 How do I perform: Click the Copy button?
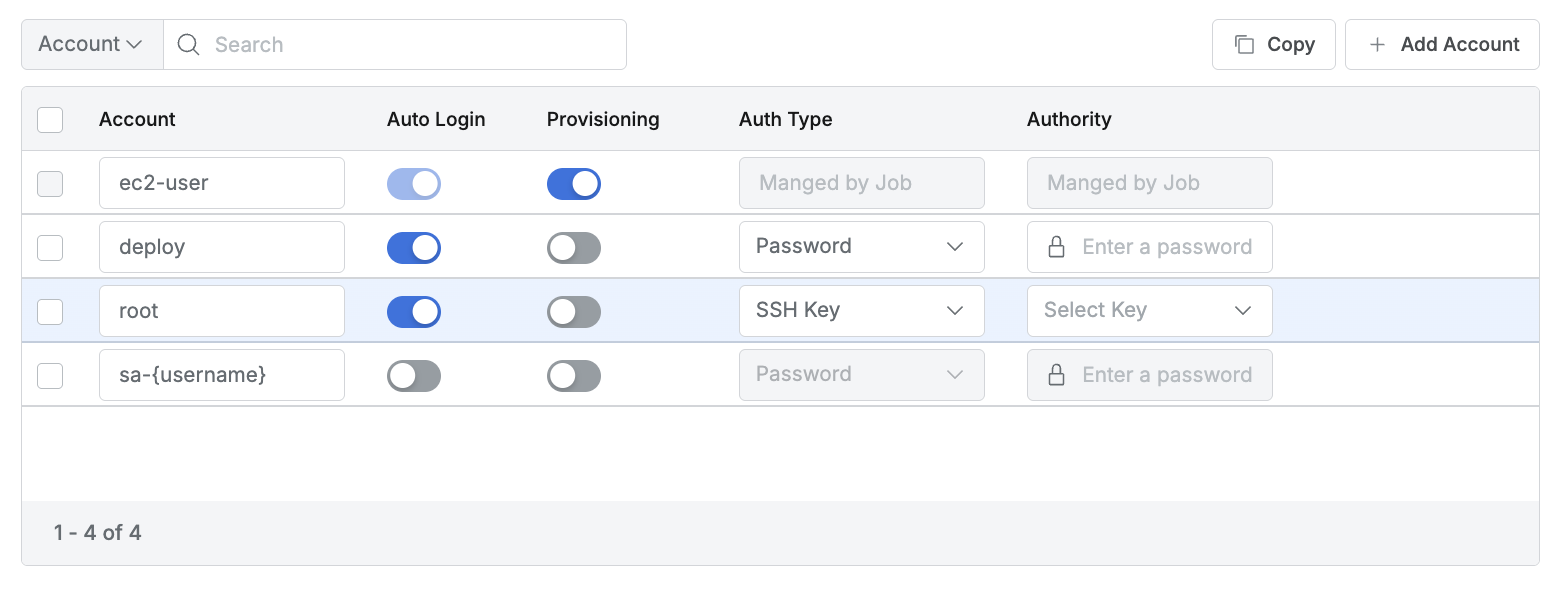(x=1273, y=45)
